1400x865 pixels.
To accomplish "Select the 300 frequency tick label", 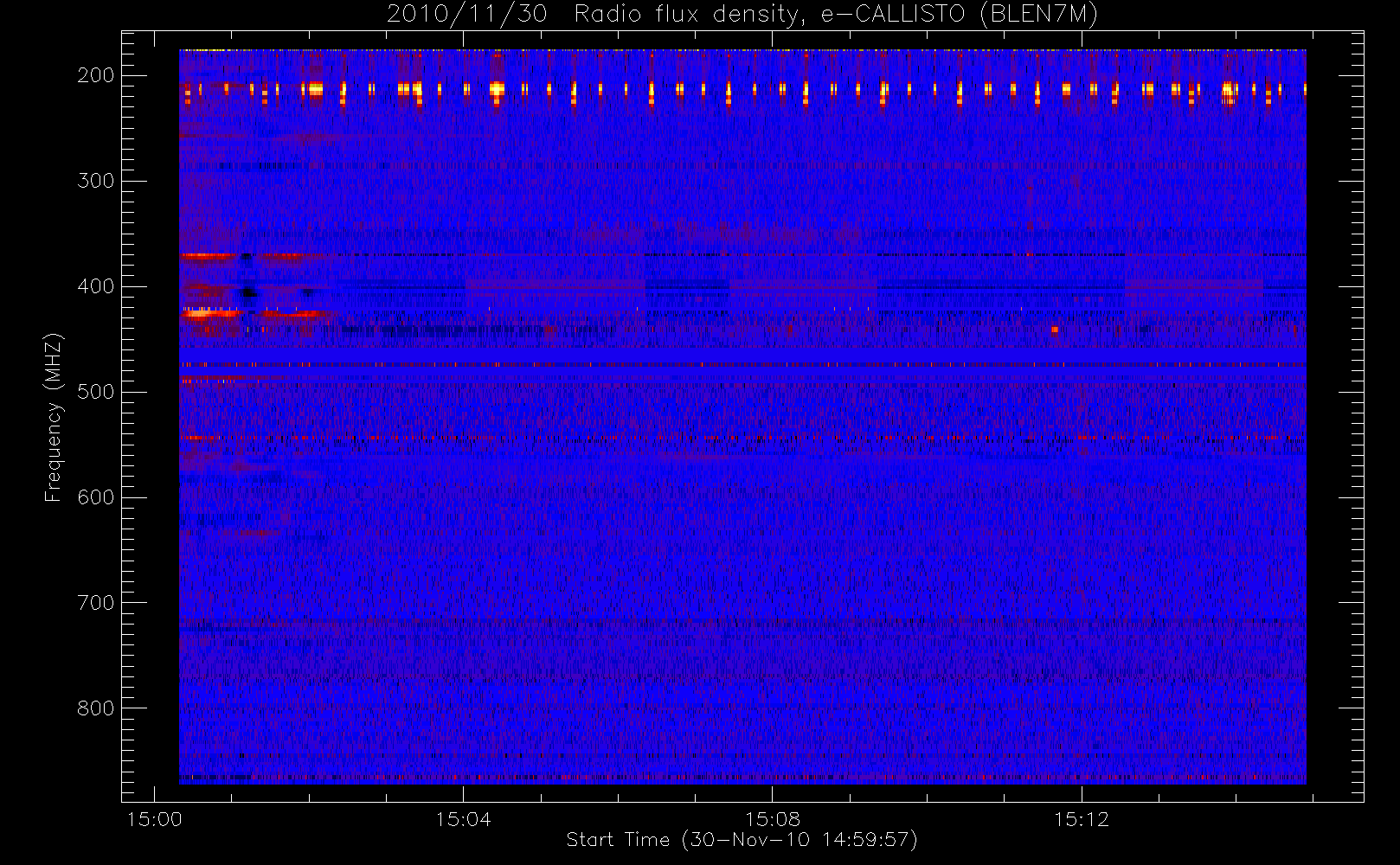I will pyautogui.click(x=95, y=181).
